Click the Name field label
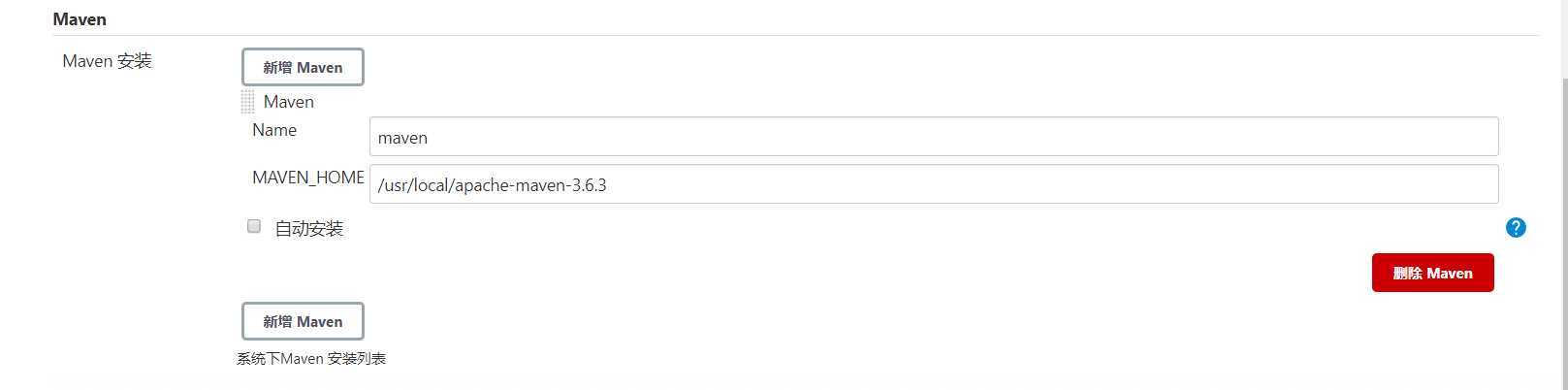The width and height of the screenshot is (1568, 390). point(274,130)
